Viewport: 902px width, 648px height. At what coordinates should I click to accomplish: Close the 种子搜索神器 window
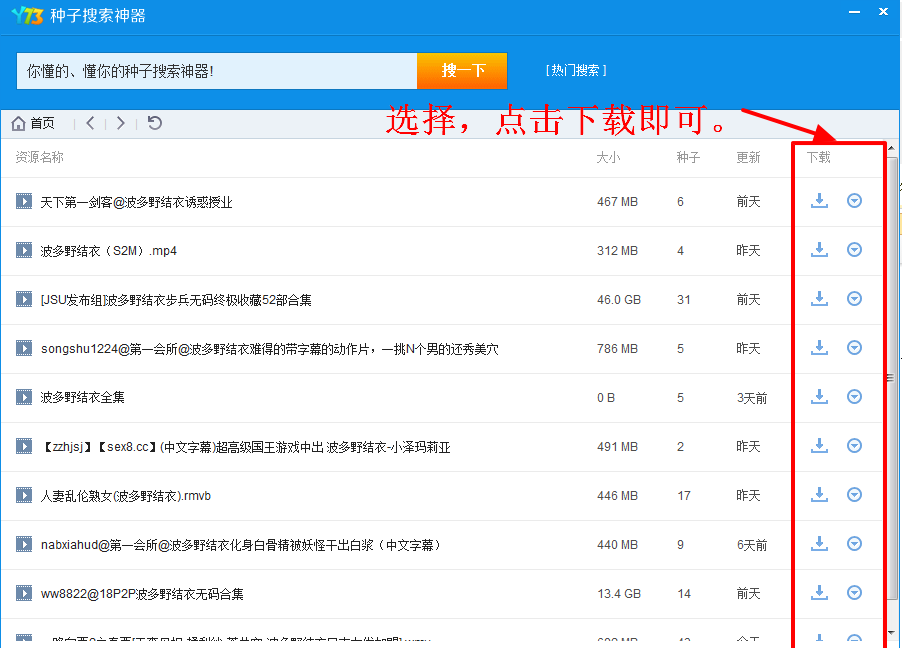[x=884, y=12]
